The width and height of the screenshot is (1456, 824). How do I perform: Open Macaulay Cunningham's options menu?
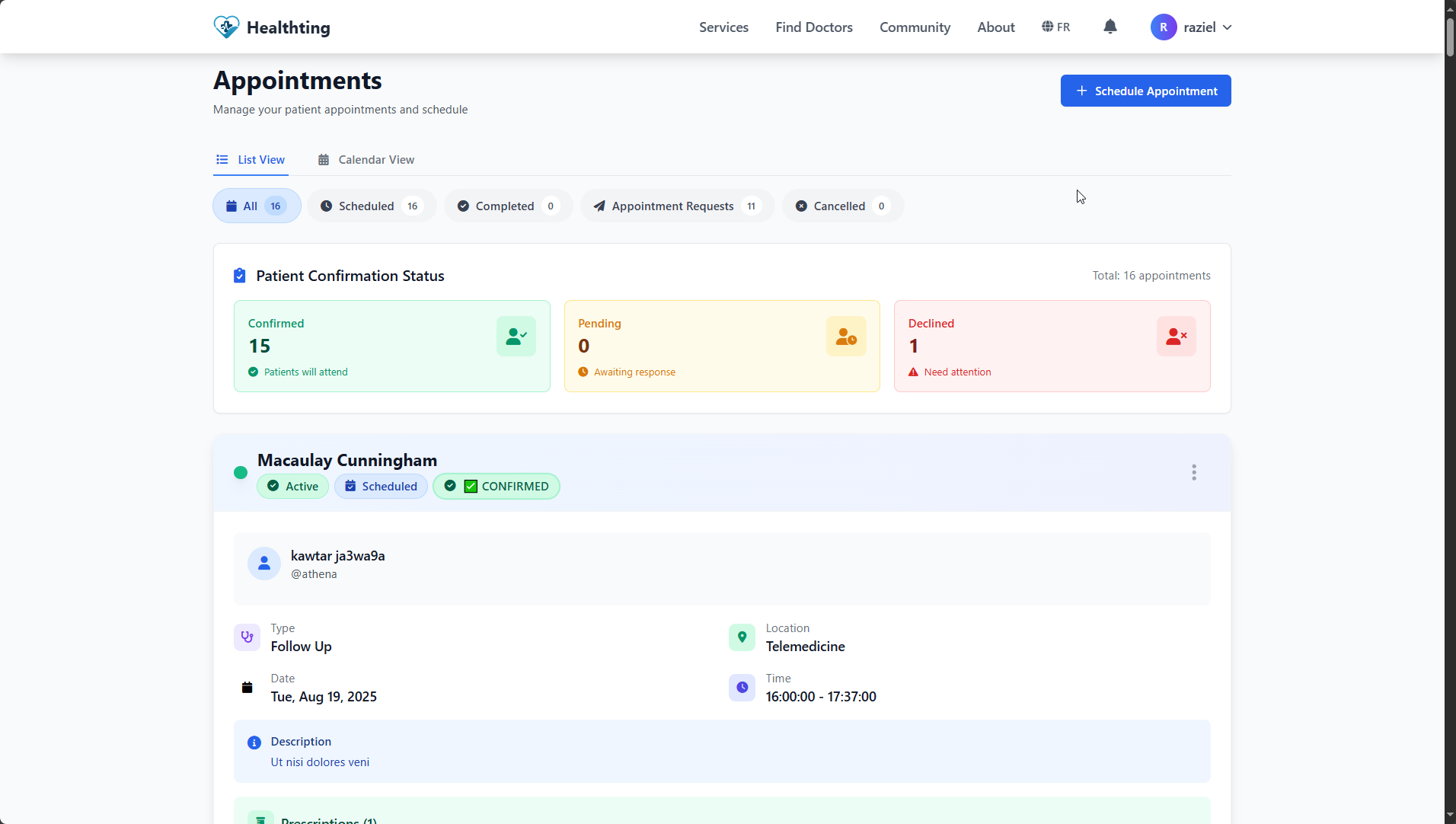point(1193,472)
